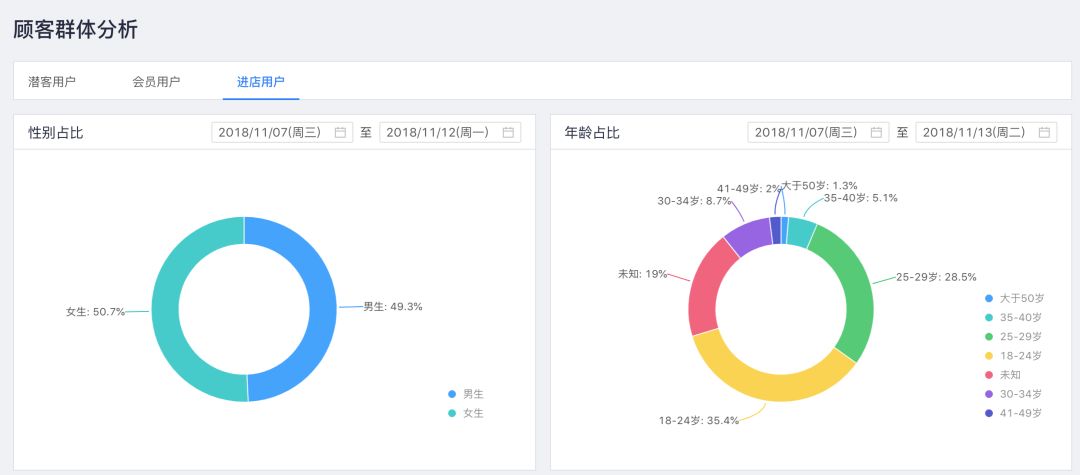Switch to the 潜客用户 tab
The height and width of the screenshot is (475, 1080).
point(52,82)
